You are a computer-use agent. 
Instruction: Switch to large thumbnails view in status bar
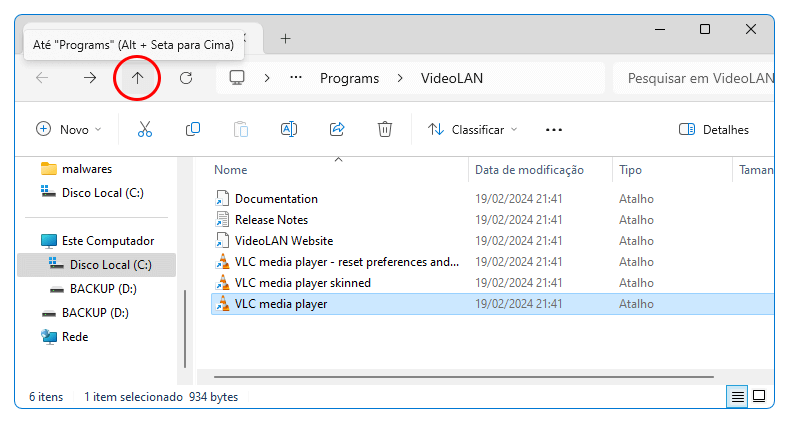coord(759,396)
